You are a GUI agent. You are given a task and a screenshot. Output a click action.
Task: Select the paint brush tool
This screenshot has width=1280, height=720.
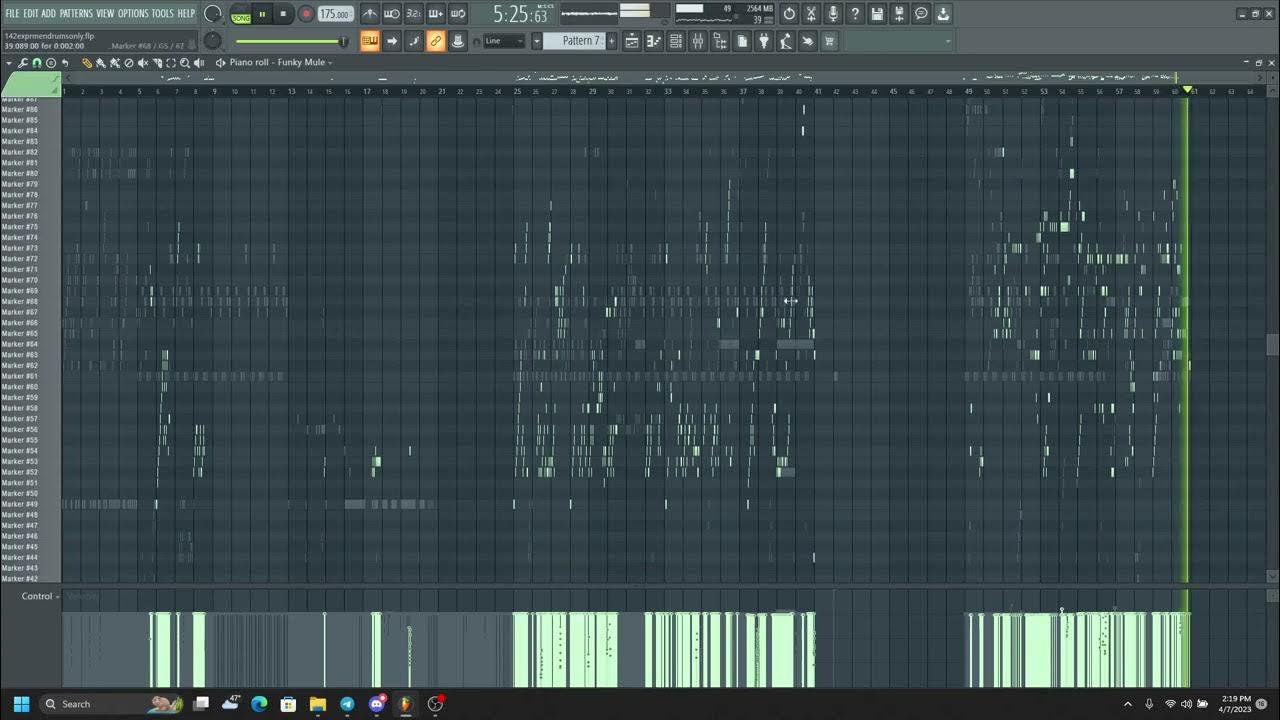(101, 63)
